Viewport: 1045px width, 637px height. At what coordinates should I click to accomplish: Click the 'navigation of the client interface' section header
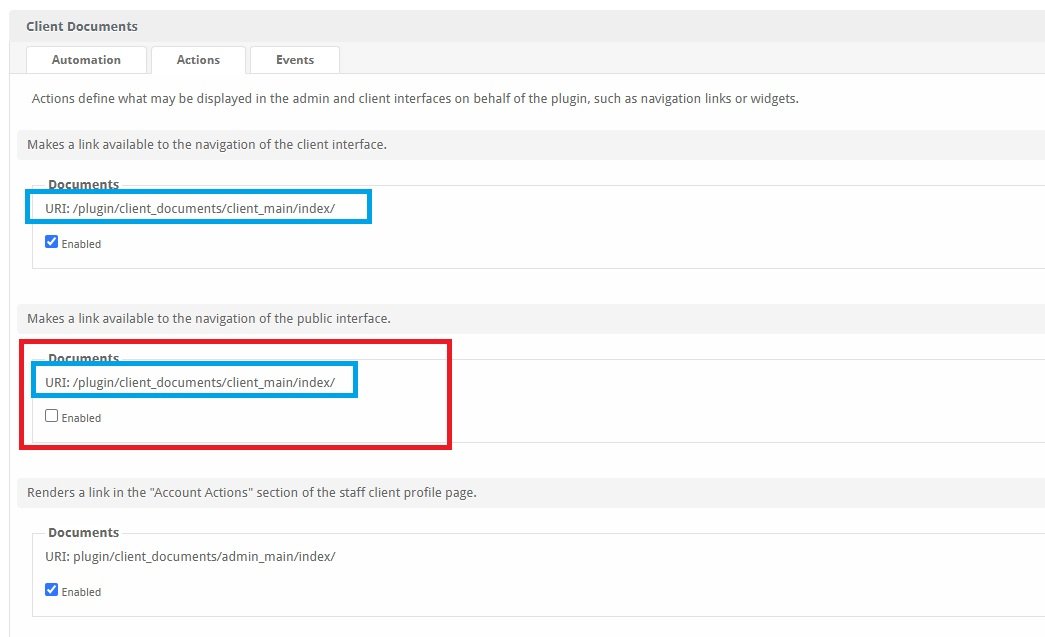tap(207, 145)
